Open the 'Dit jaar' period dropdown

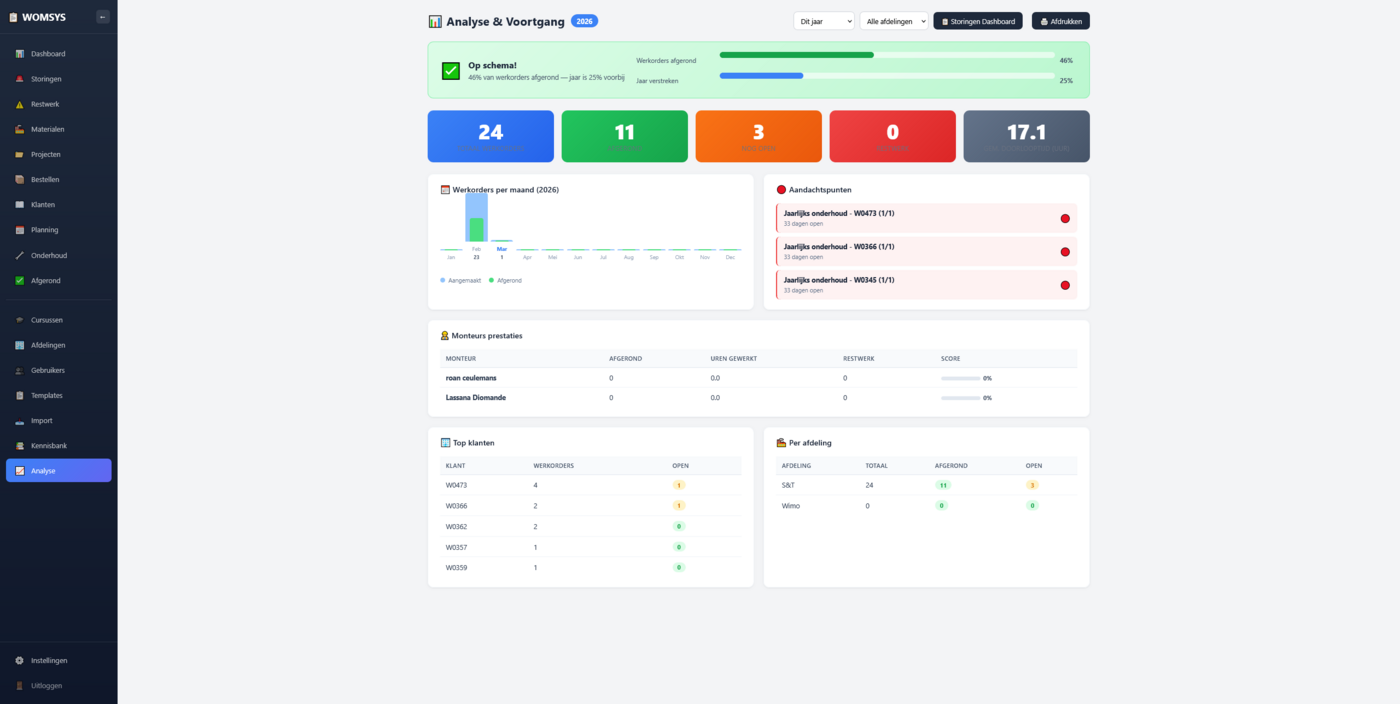point(823,20)
